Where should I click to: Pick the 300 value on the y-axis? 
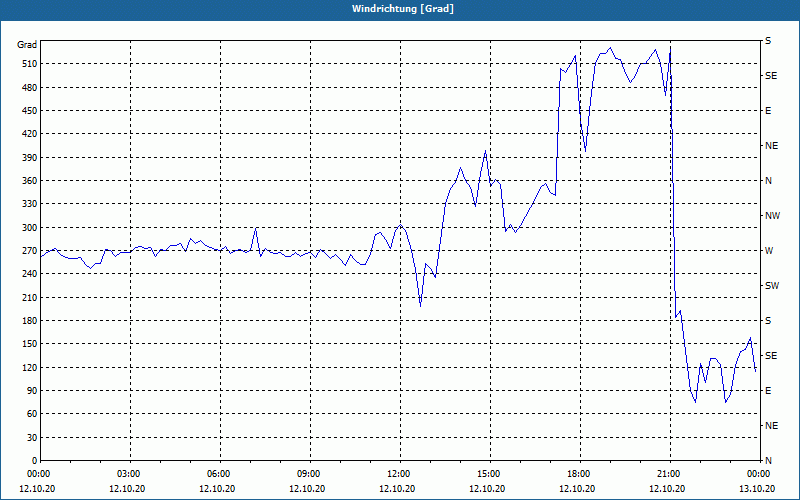[x=29, y=228]
